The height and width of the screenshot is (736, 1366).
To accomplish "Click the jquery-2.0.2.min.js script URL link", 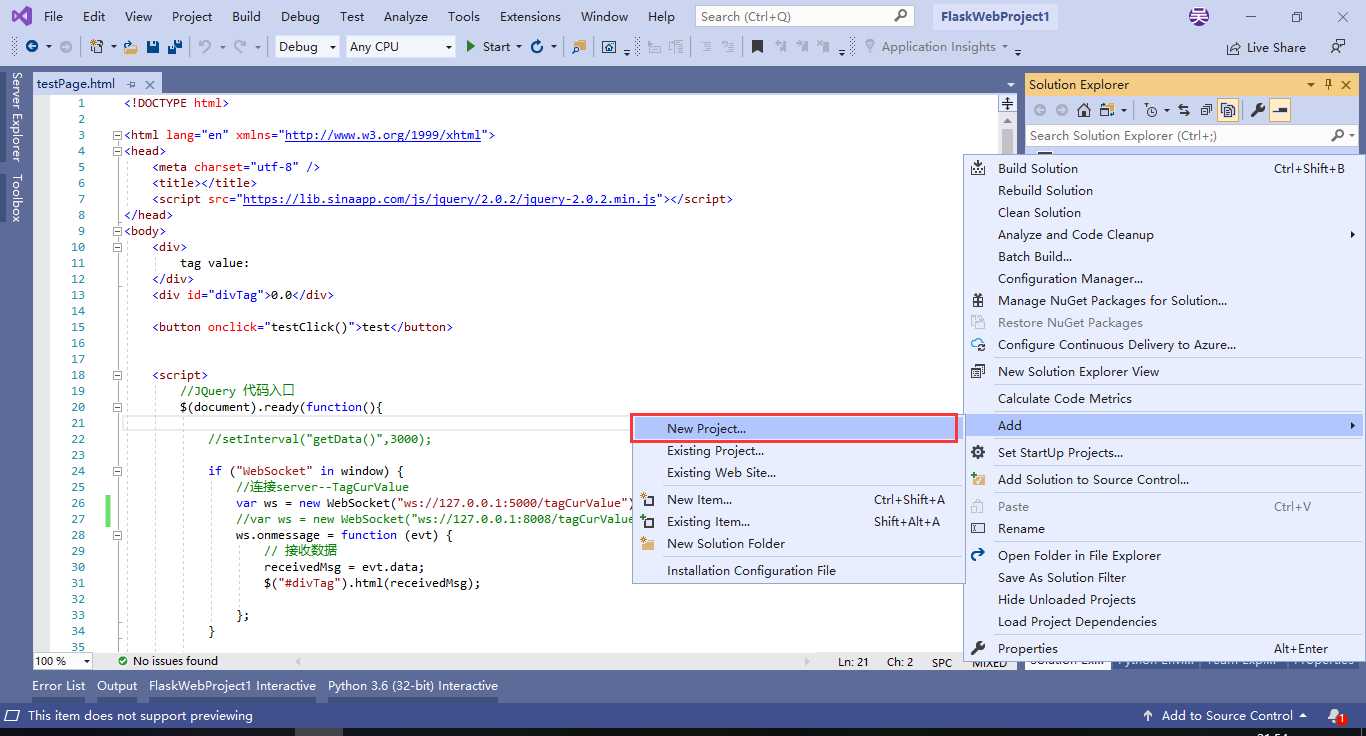I will (450, 199).
